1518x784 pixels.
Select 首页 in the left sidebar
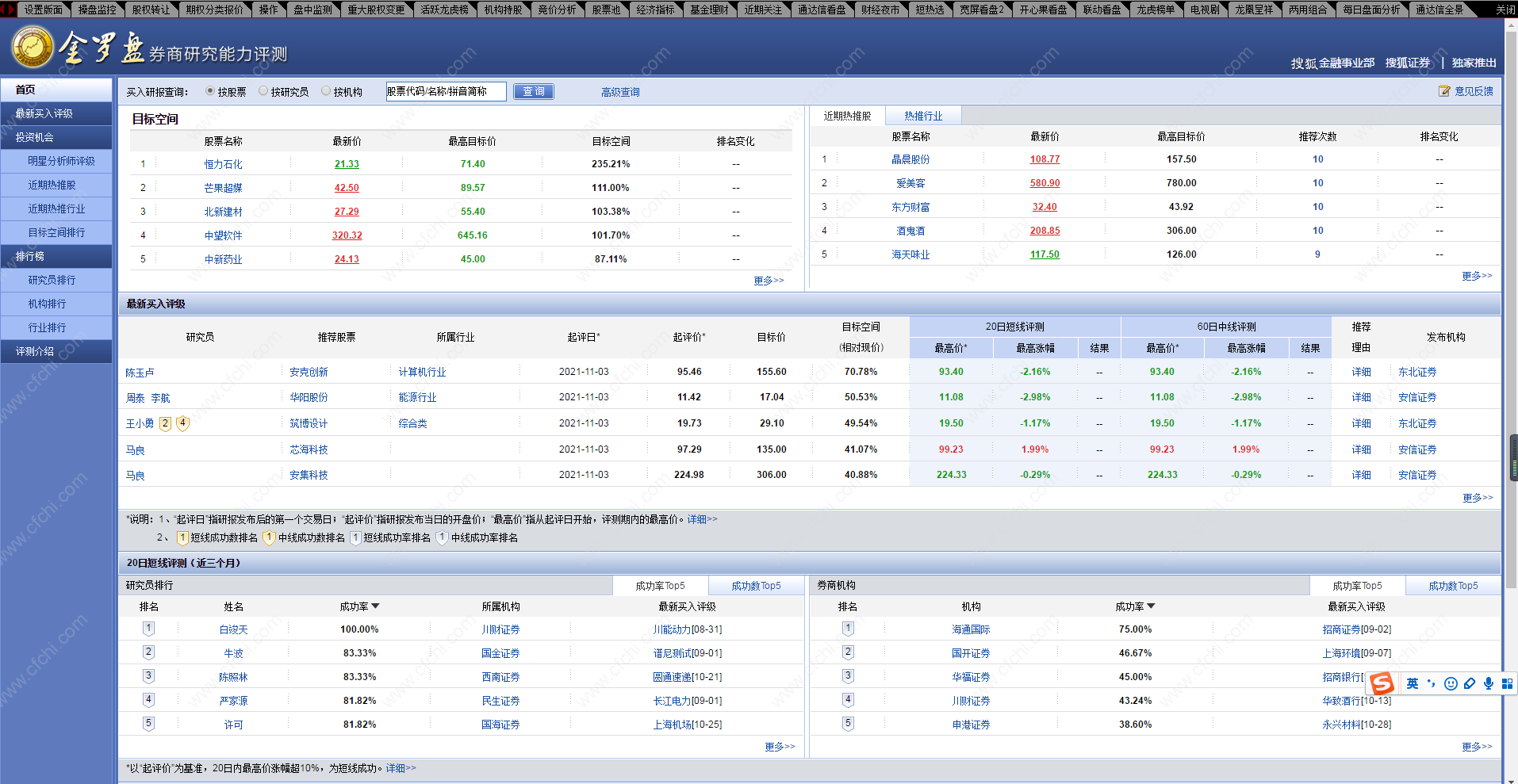56,90
